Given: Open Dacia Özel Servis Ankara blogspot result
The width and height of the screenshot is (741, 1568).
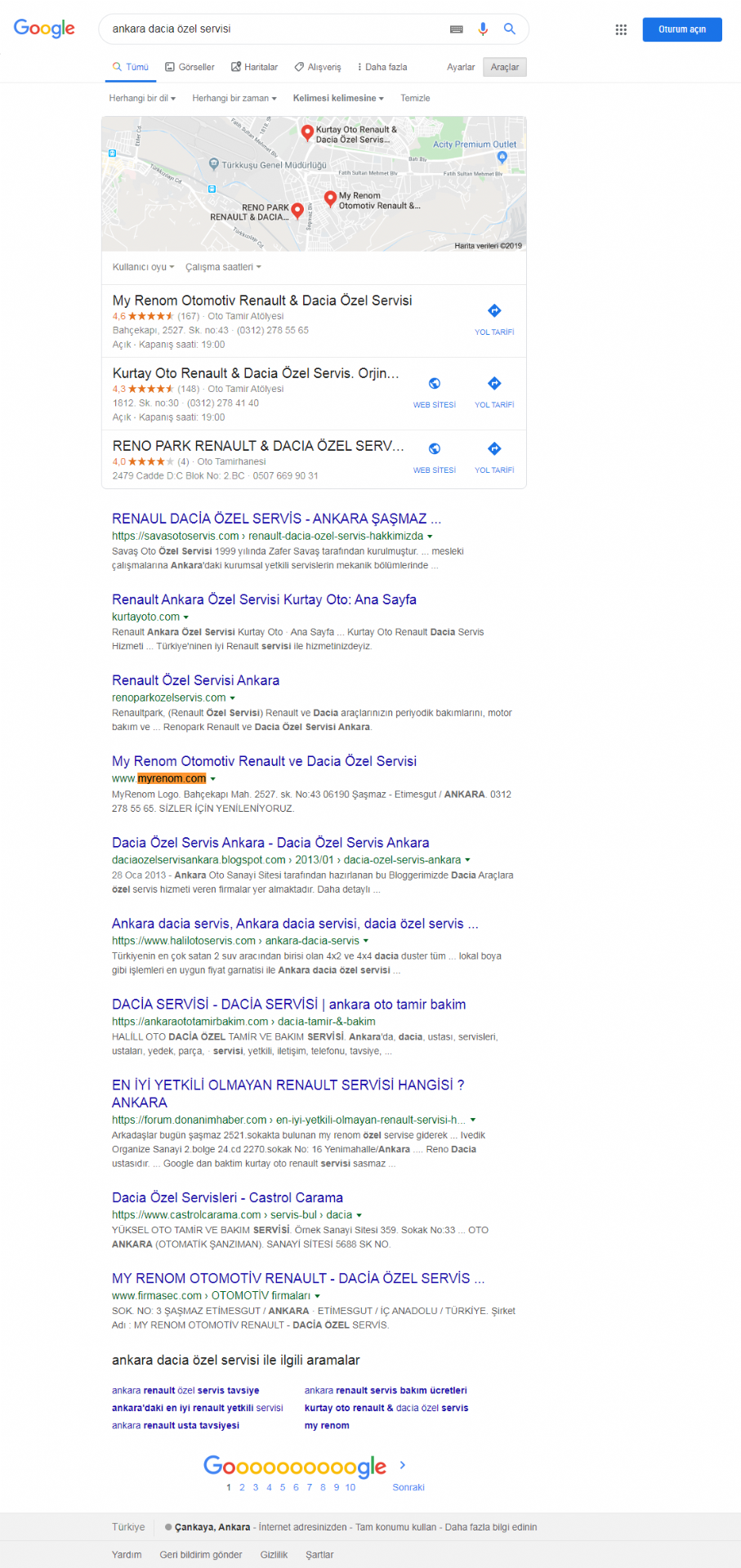Looking at the screenshot, I should tap(270, 843).
